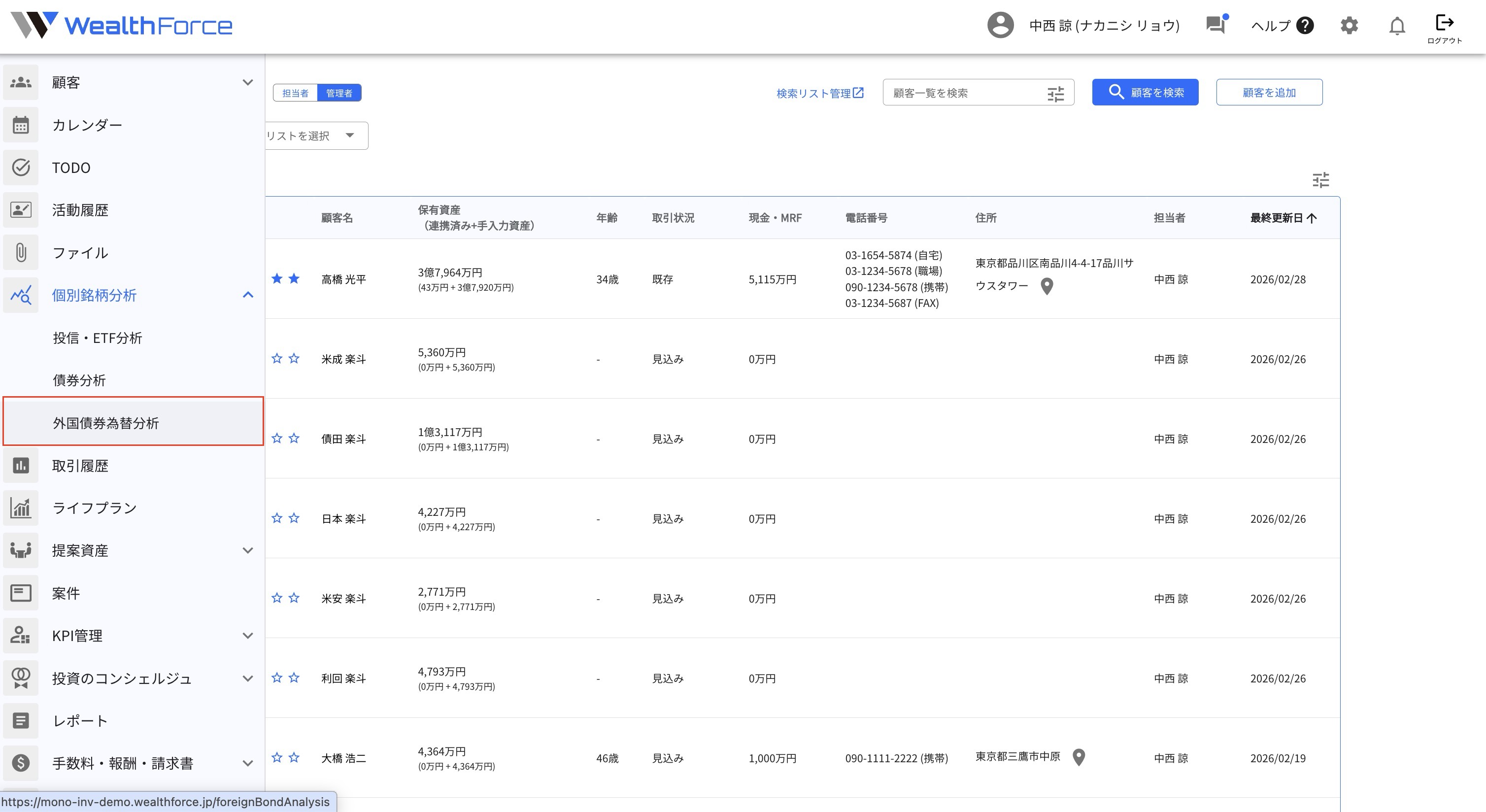The height and width of the screenshot is (812, 1486).
Task: Mark 大橋 浩二 as favorite with star
Action: point(277,758)
